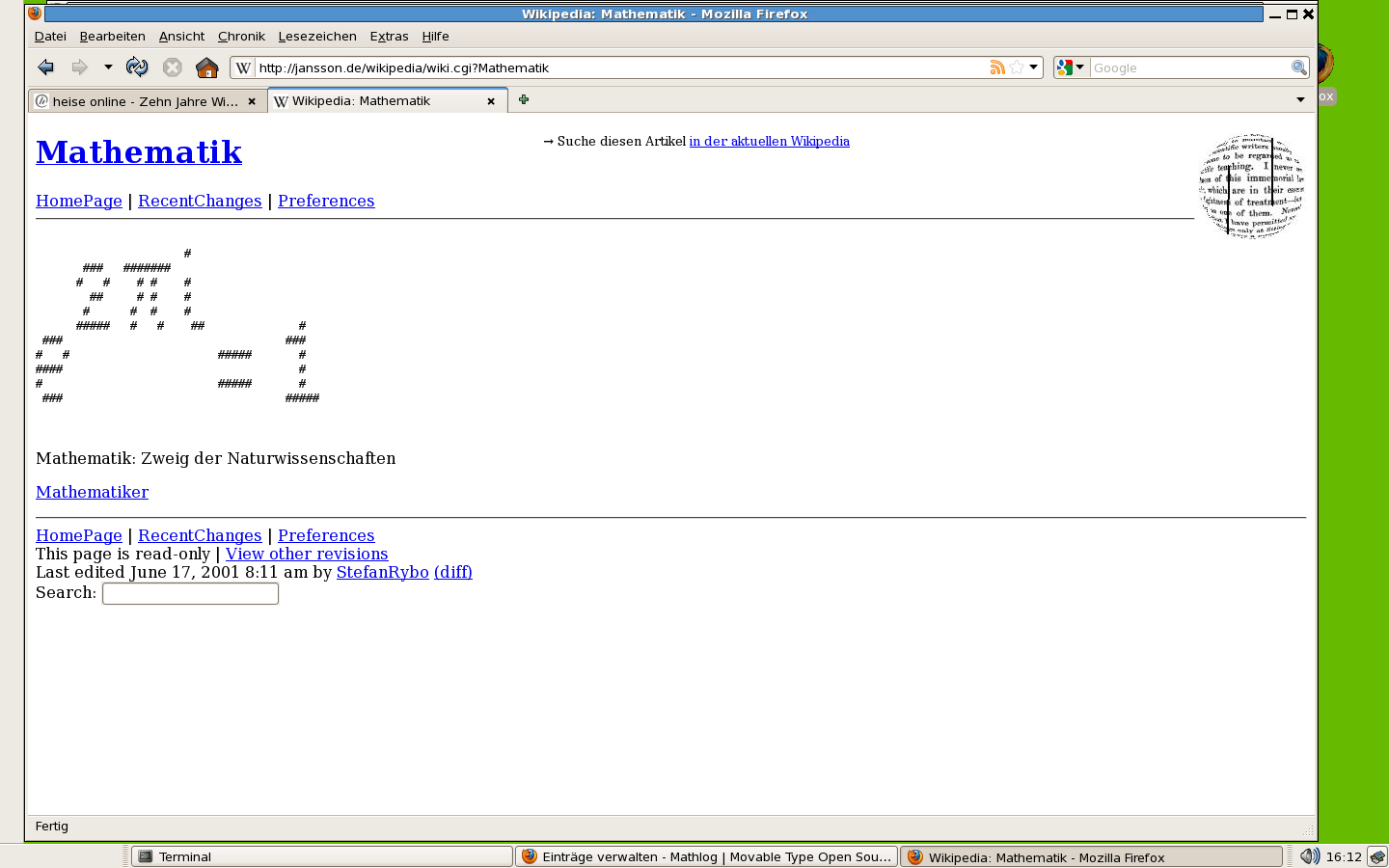Open the Lesezeichen menu
1389x868 pixels.
[317, 37]
